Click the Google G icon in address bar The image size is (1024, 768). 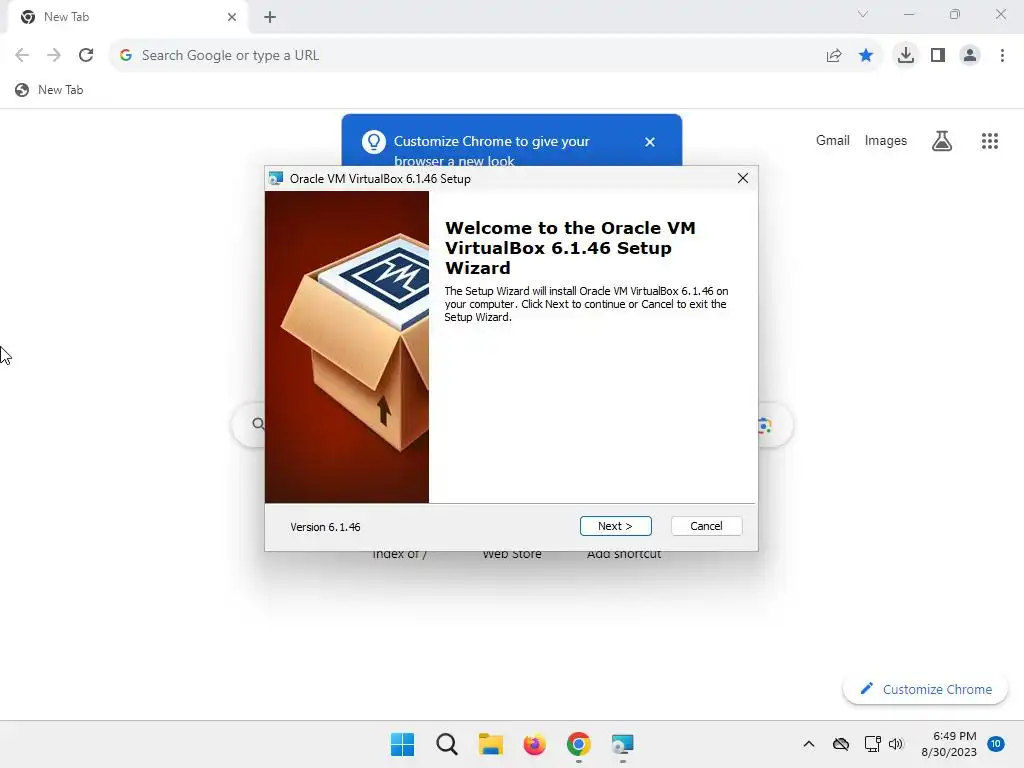click(126, 56)
